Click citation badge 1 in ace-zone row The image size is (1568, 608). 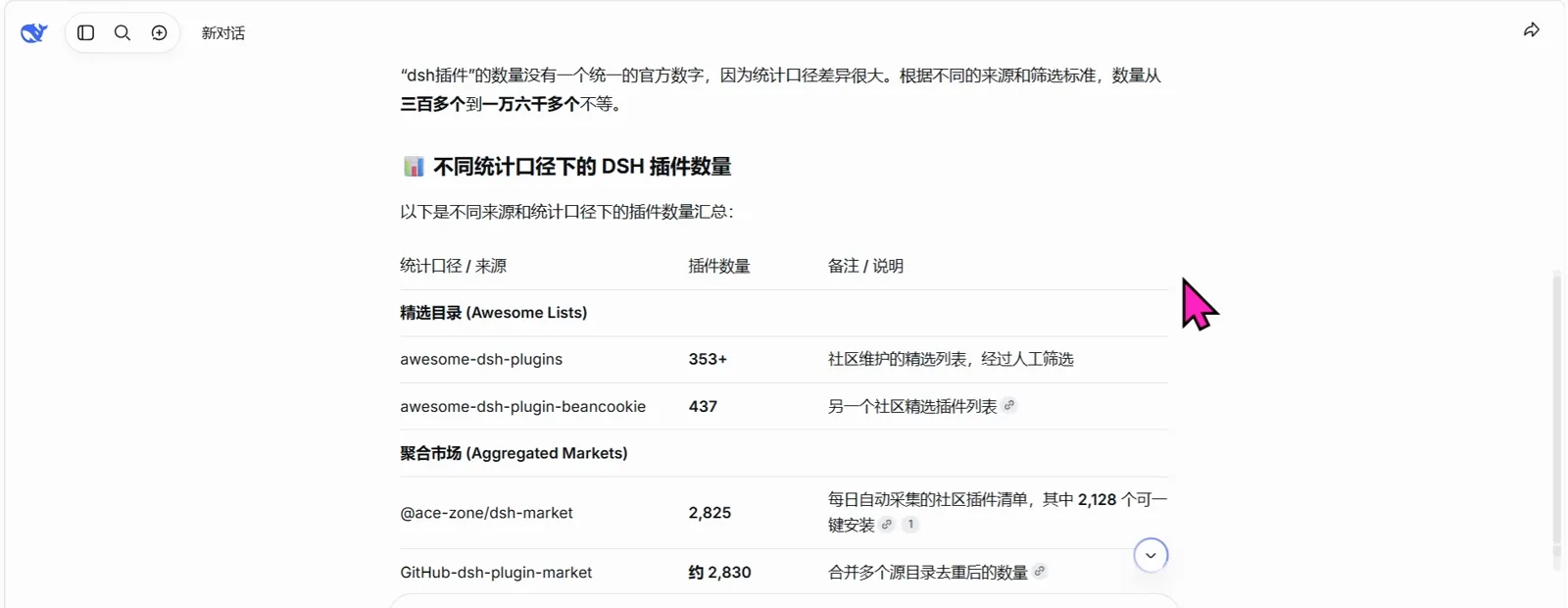coord(910,525)
